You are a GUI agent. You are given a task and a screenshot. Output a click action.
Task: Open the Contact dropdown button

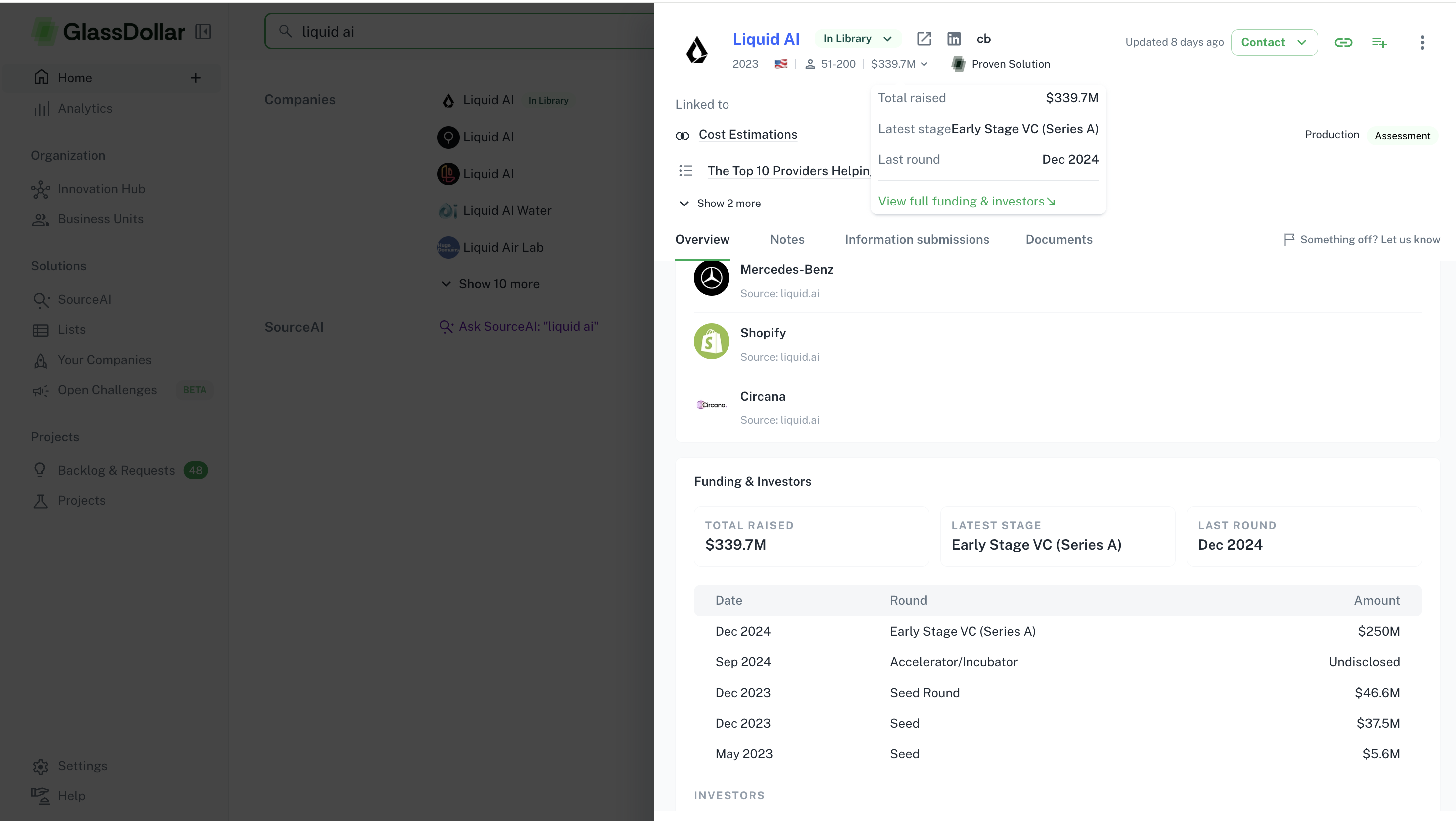tap(1274, 42)
